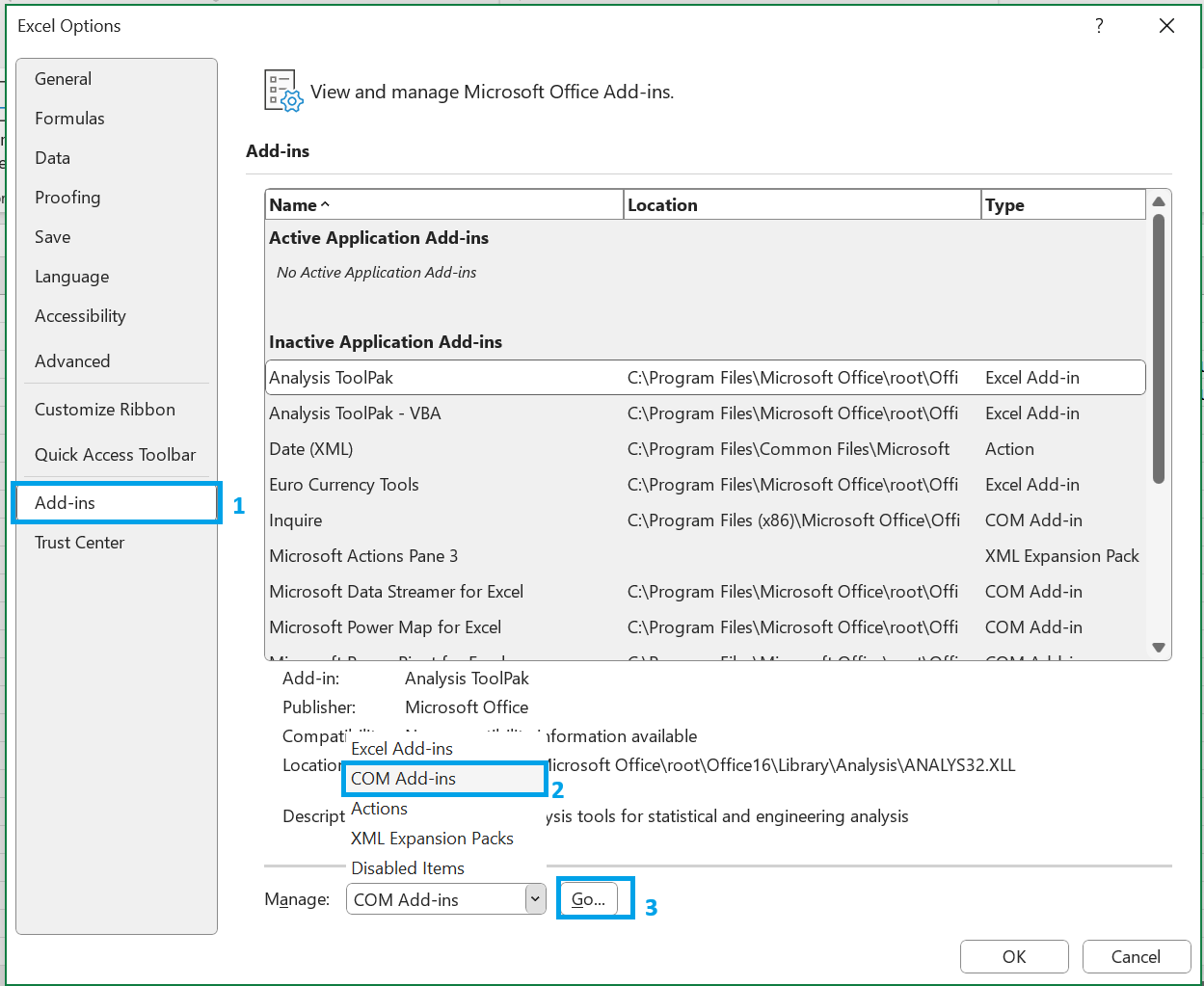Viewport: 1204px width, 986px height.
Task: Sort add-ins by Name column header
Action: [x=444, y=205]
